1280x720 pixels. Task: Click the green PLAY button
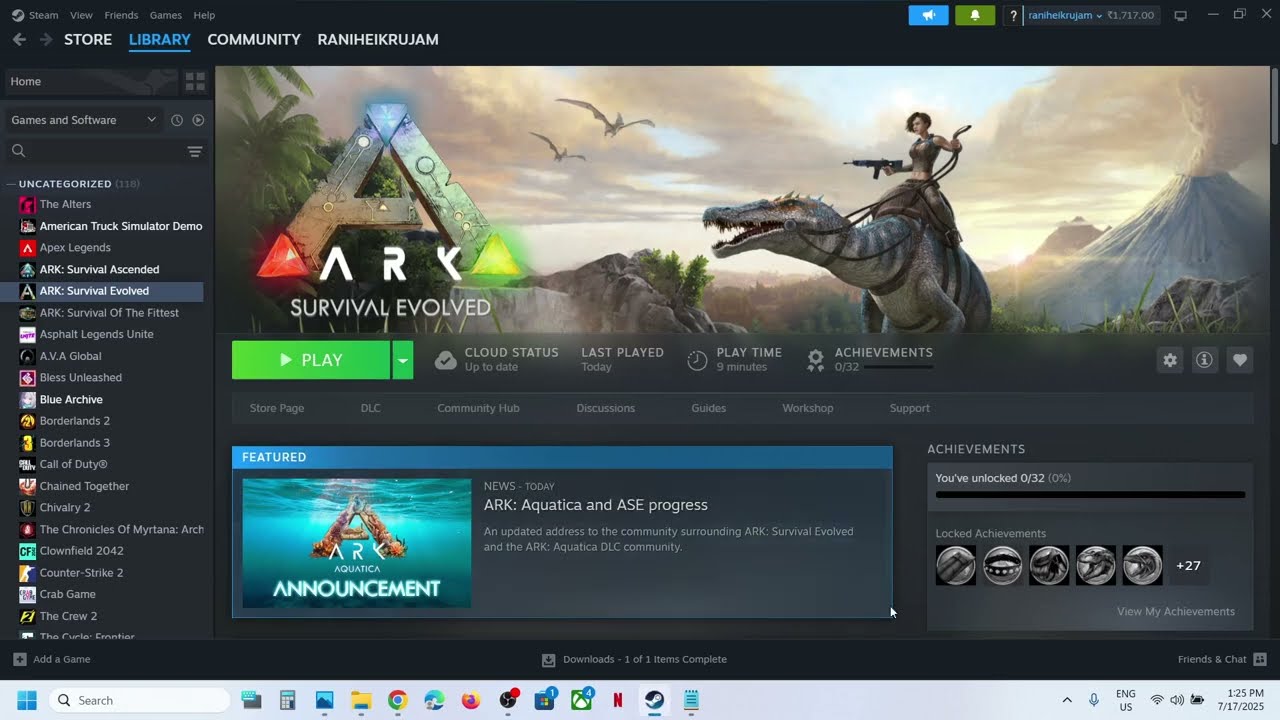(x=311, y=360)
